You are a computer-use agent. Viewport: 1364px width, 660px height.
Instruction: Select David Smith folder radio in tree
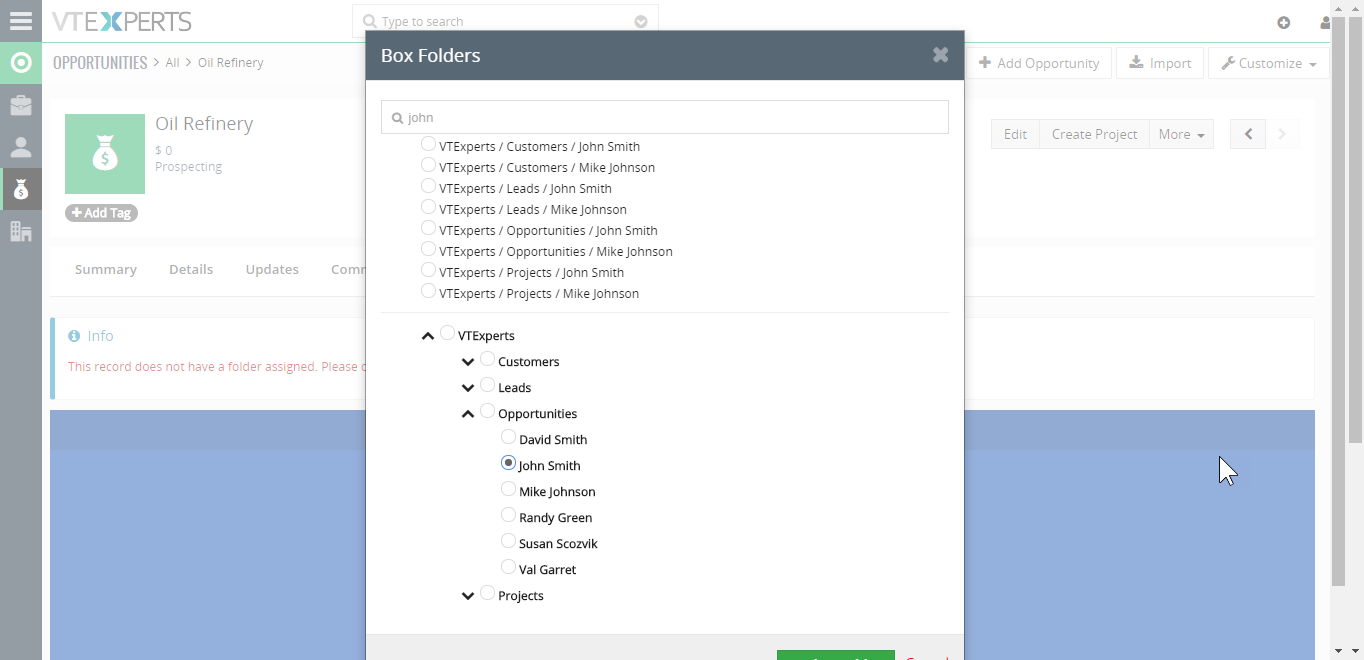pyautogui.click(x=508, y=437)
